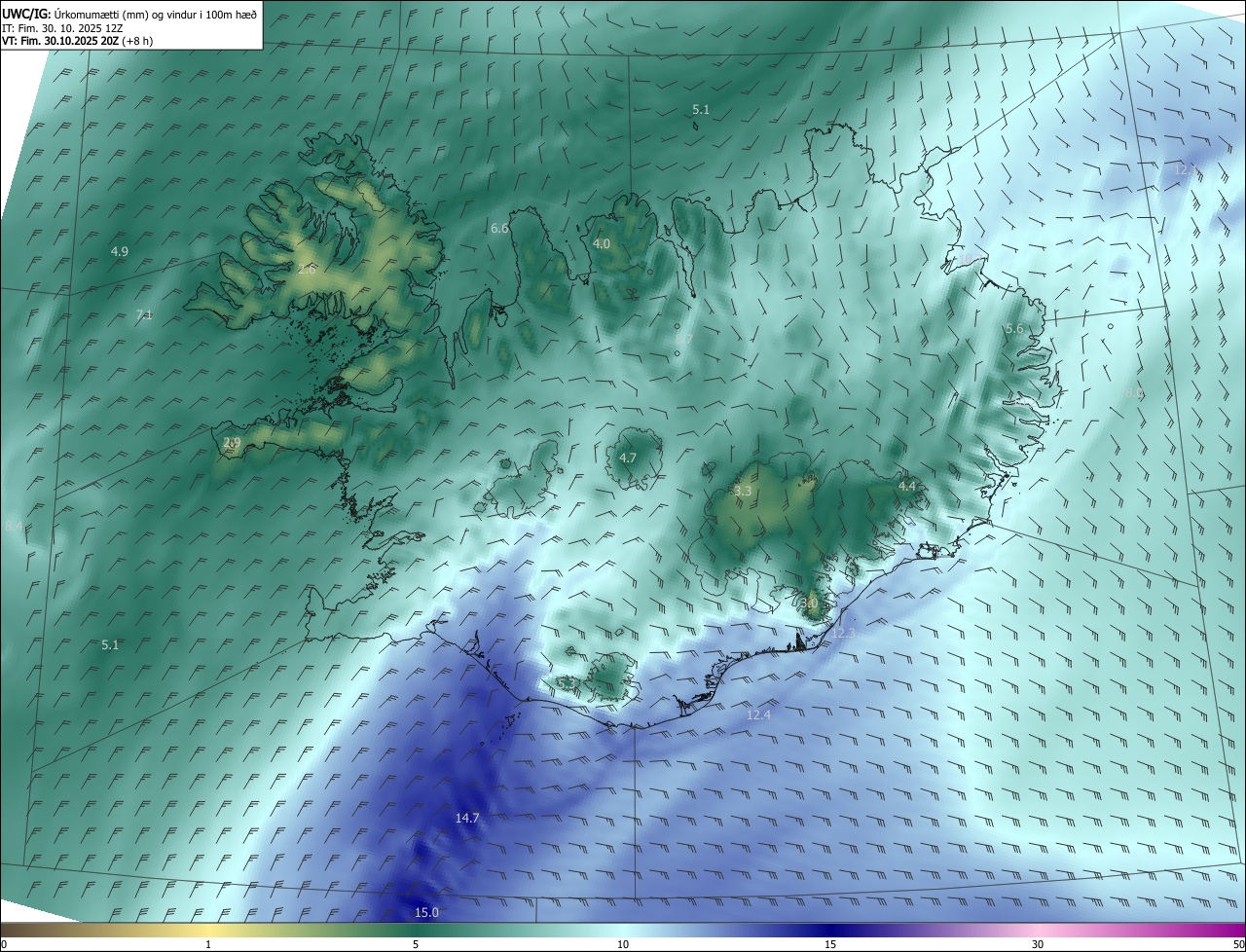1246x952 pixels.
Task: Click the 4.4 value label
Action: pyautogui.click(x=907, y=486)
